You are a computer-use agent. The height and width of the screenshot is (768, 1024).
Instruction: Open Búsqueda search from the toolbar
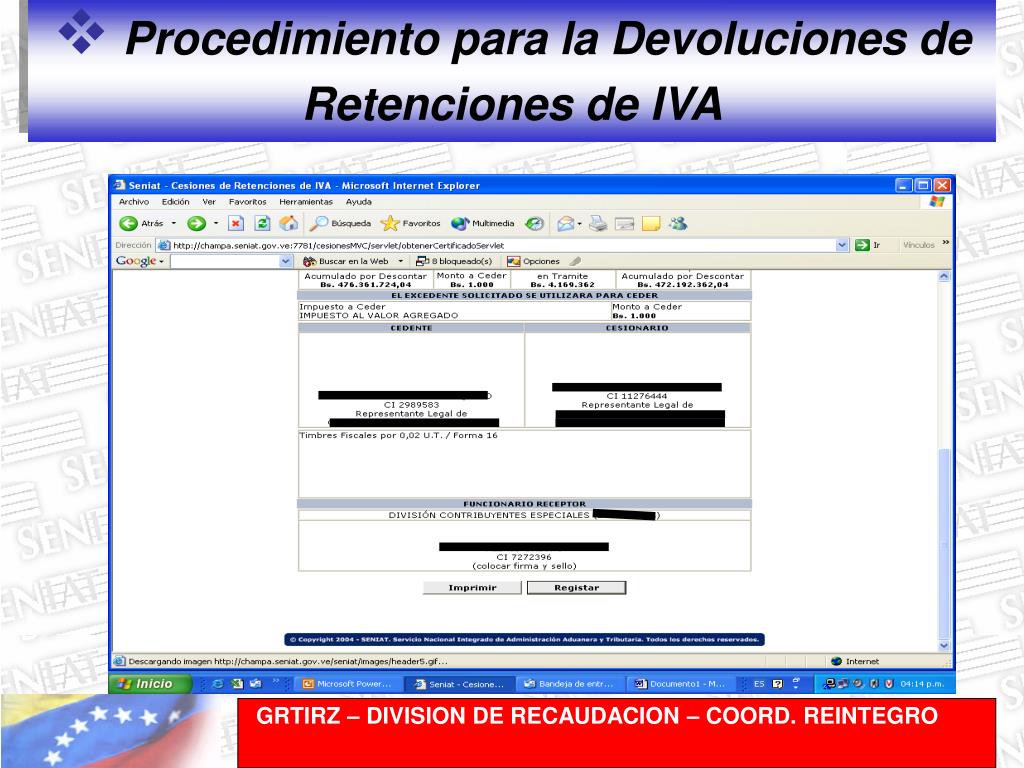tap(340, 223)
